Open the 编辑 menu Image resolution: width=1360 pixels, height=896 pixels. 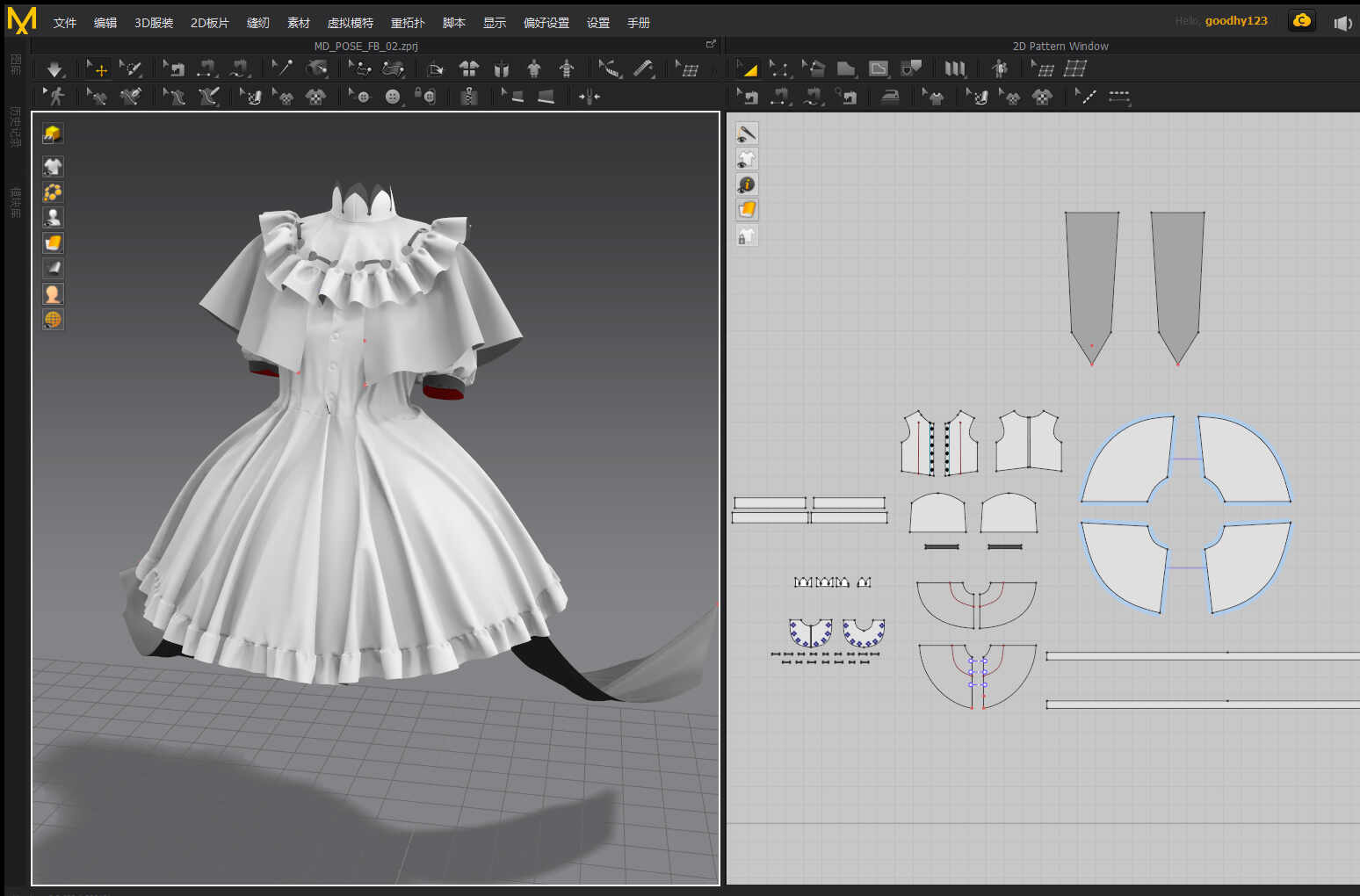(105, 23)
